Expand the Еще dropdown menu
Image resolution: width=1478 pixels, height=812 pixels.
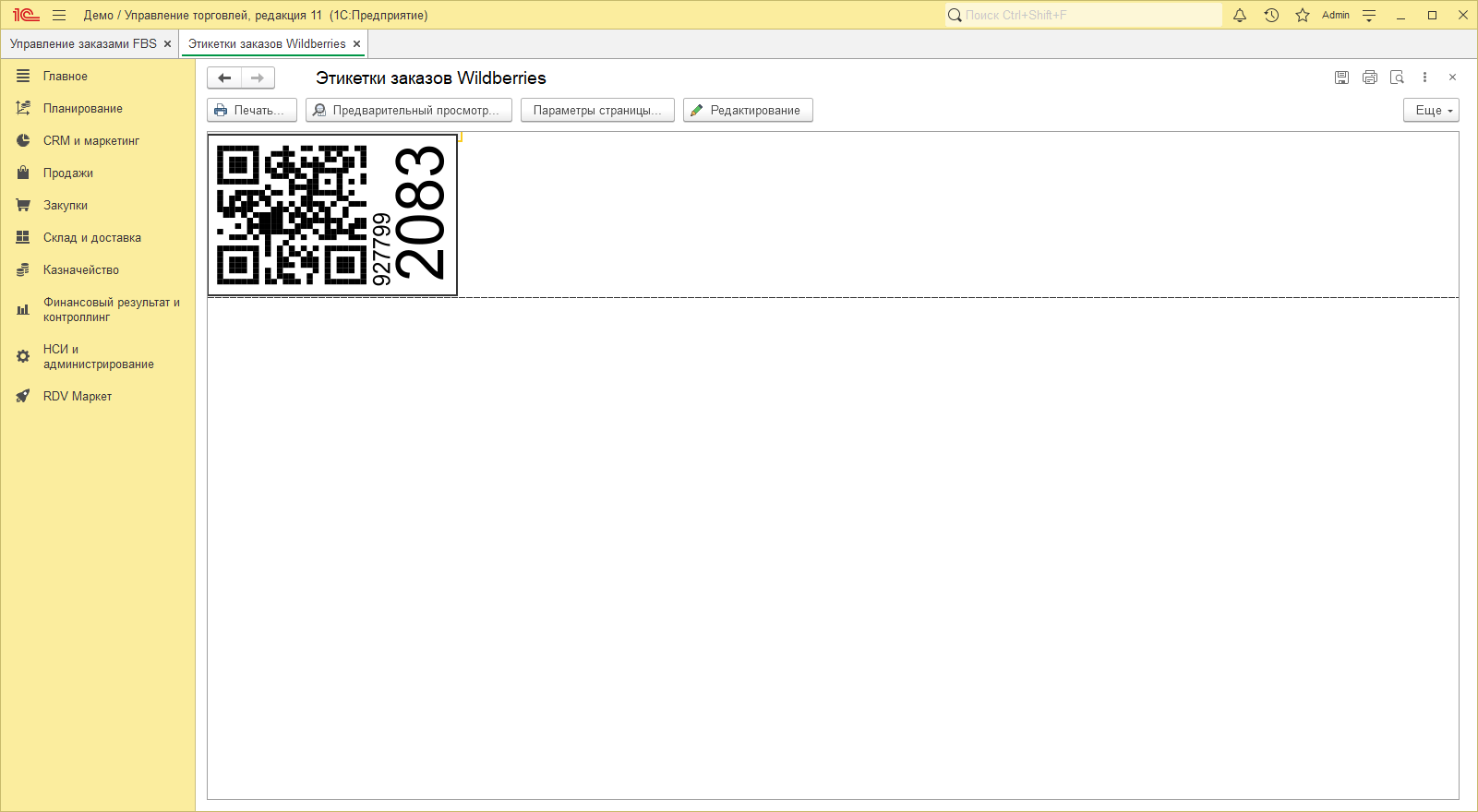coord(1432,110)
